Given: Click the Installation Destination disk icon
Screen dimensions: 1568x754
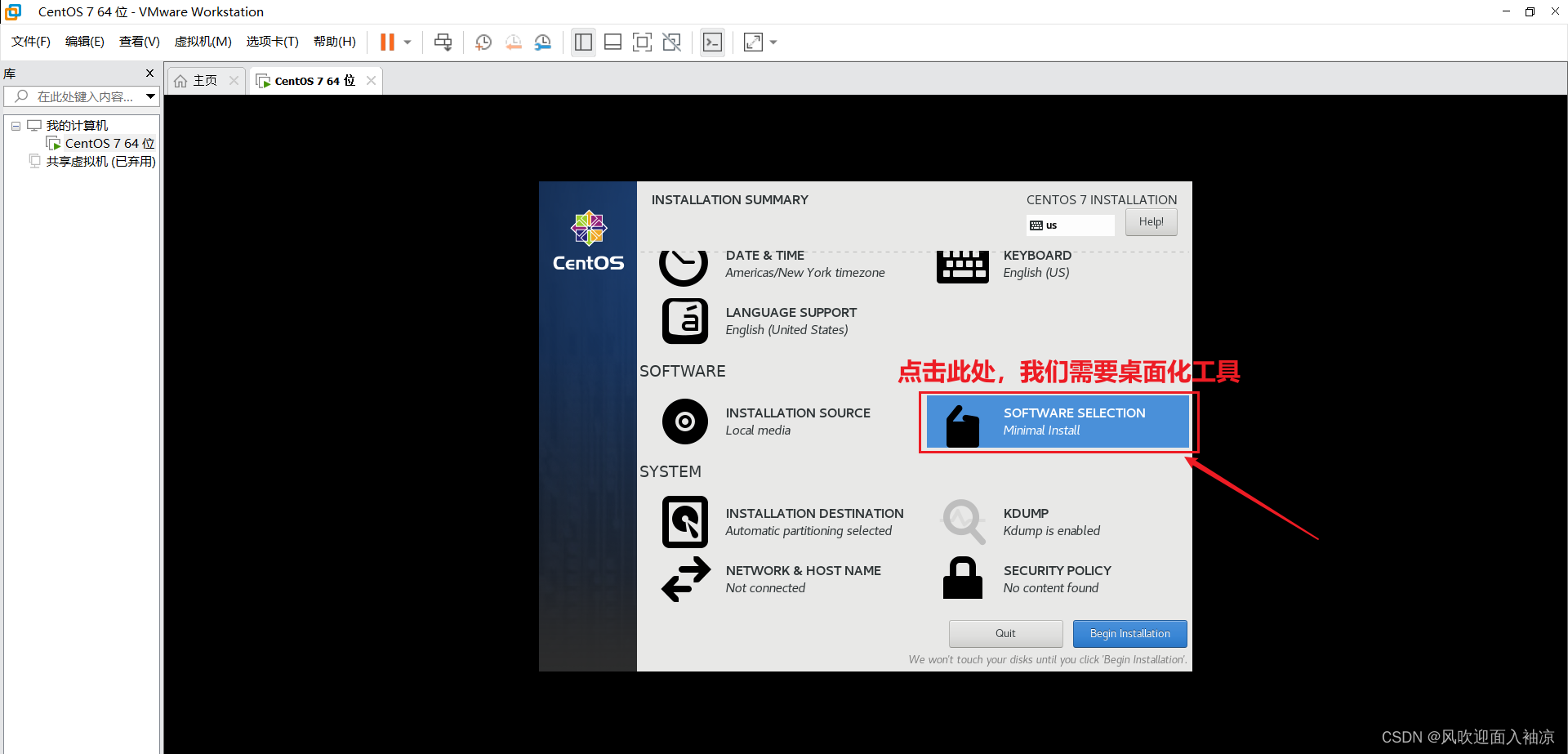Looking at the screenshot, I should click(x=684, y=522).
